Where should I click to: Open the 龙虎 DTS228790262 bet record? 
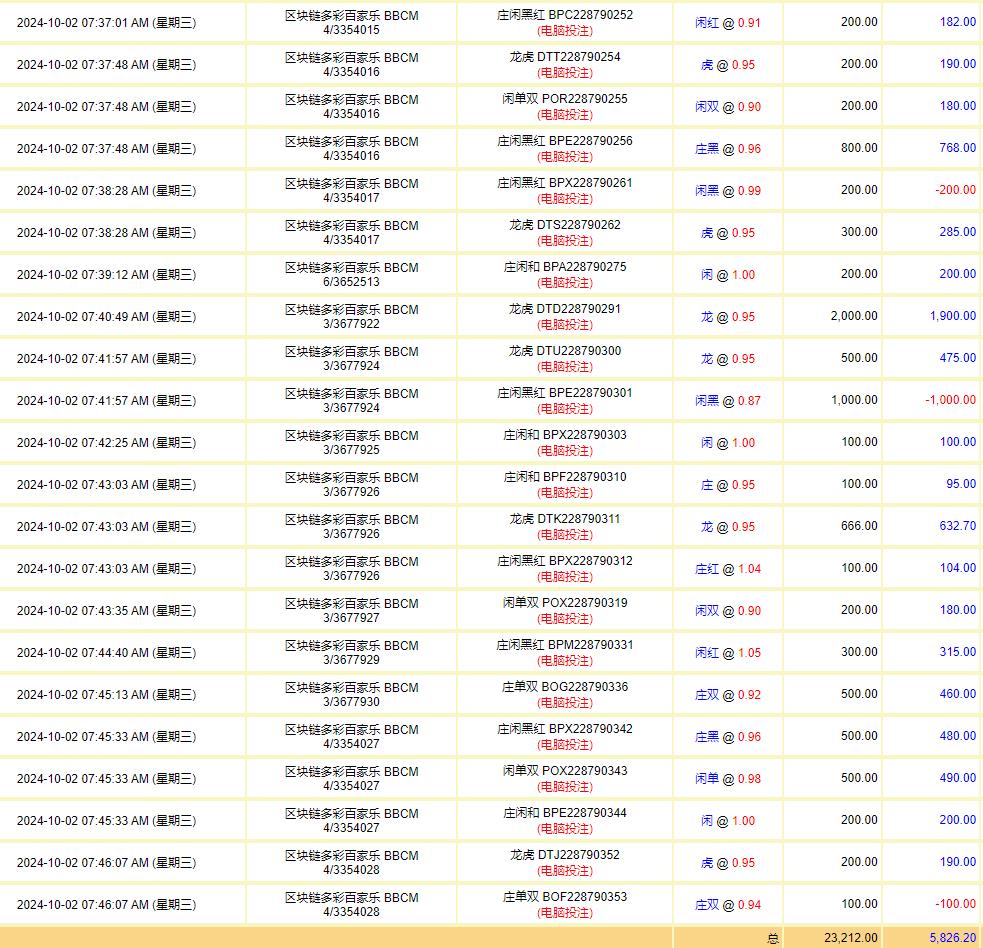coord(565,225)
